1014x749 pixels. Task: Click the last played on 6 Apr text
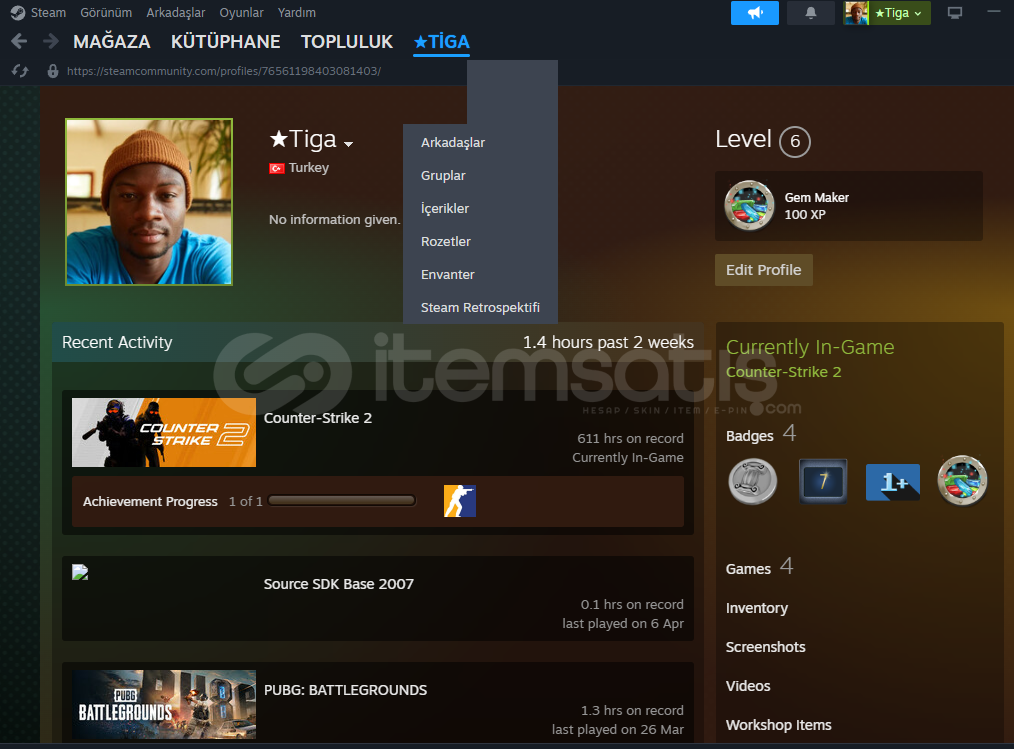[x=623, y=624]
